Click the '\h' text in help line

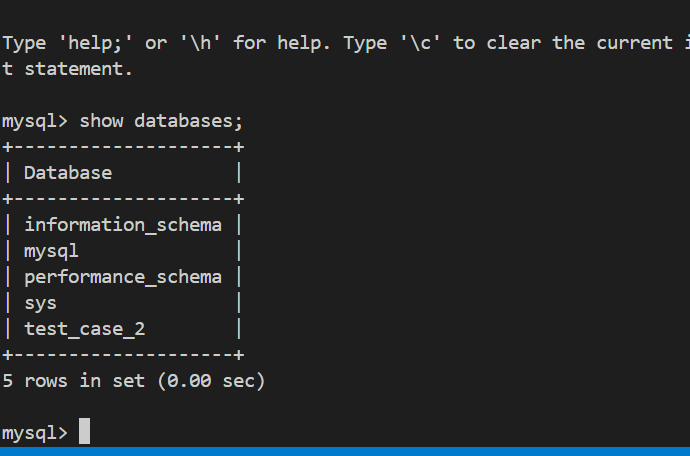click(x=200, y=43)
